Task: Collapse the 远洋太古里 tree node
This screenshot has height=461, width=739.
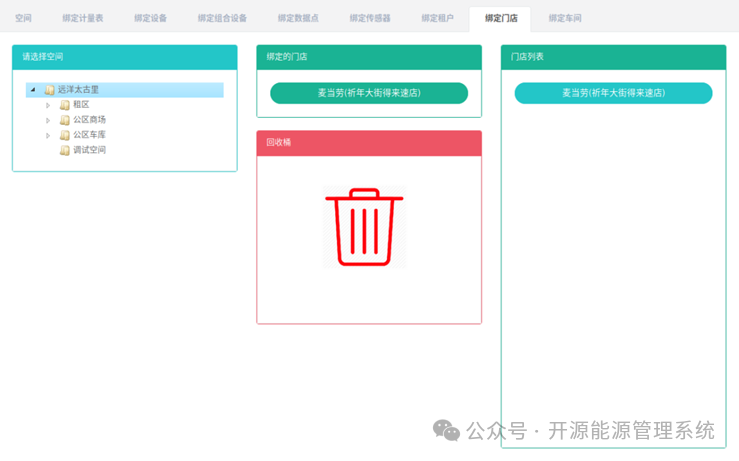Action: pyautogui.click(x=33, y=90)
